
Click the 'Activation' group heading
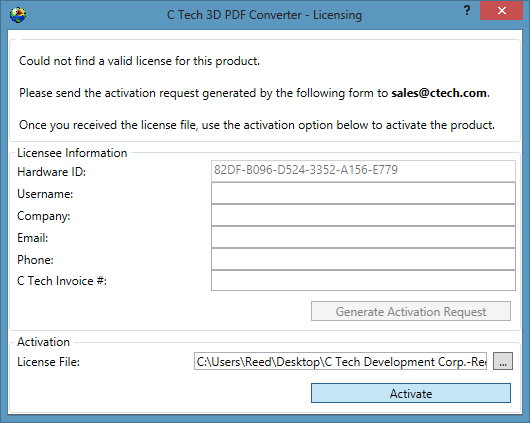coord(43,342)
